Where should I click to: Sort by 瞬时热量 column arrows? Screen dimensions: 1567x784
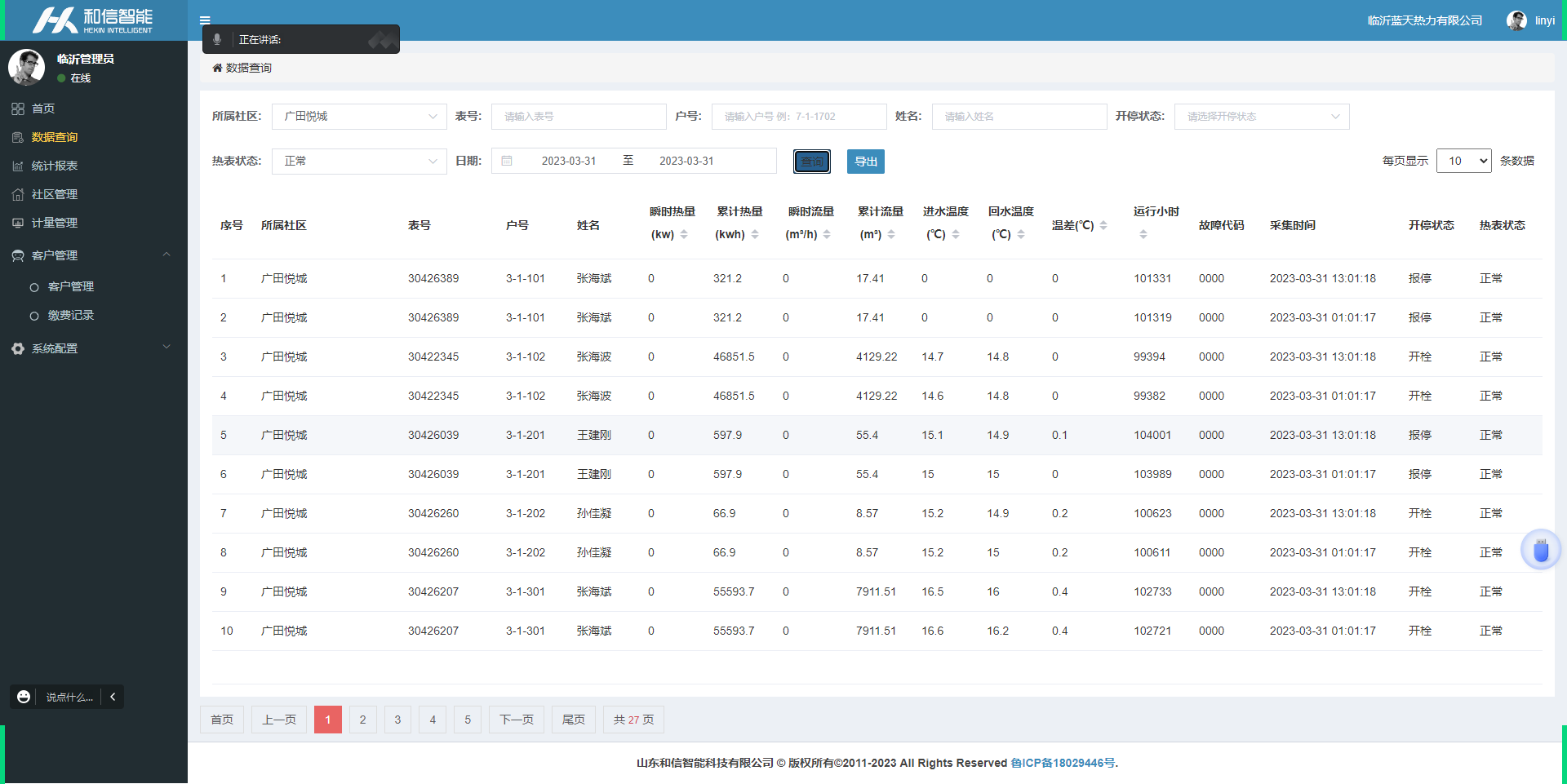click(x=684, y=234)
